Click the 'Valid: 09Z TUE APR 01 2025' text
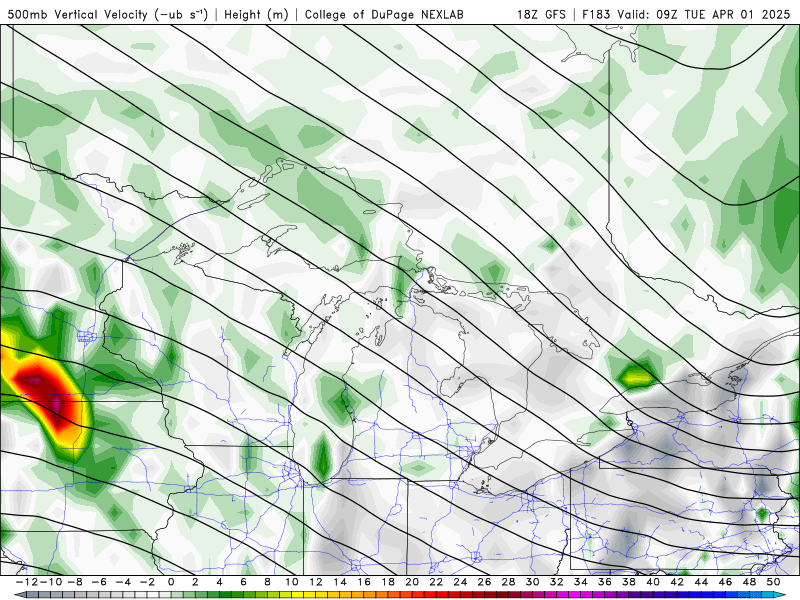Image resolution: width=800 pixels, height=600 pixels. point(704,14)
